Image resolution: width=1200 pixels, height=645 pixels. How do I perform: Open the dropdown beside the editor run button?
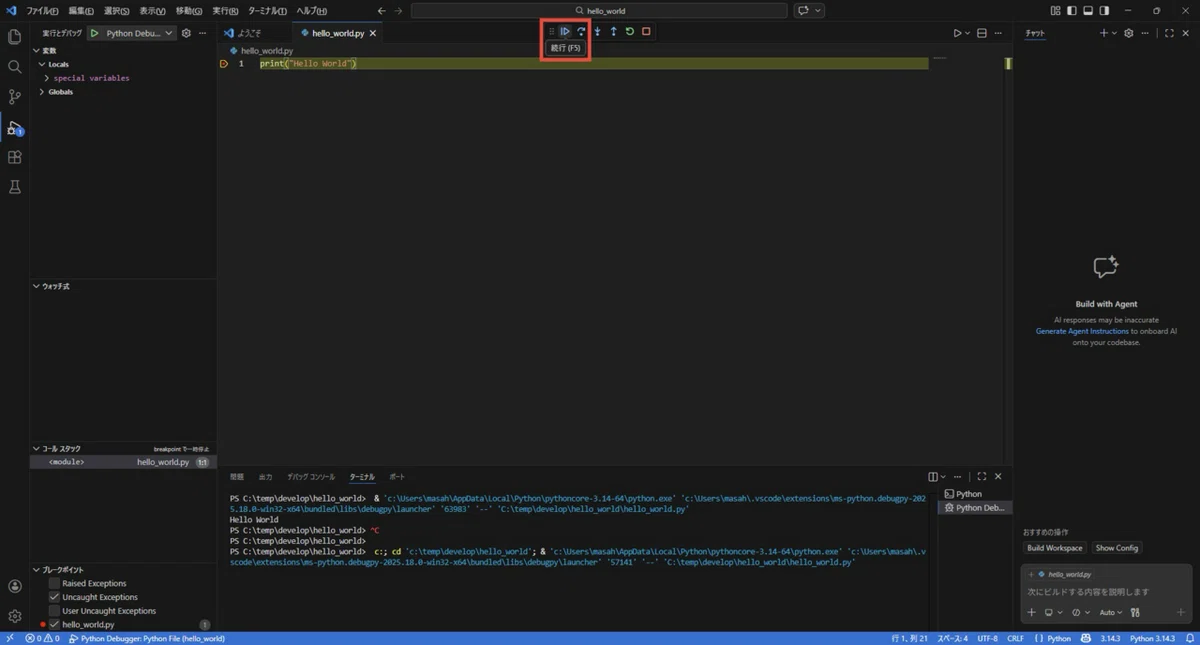[x=967, y=33]
